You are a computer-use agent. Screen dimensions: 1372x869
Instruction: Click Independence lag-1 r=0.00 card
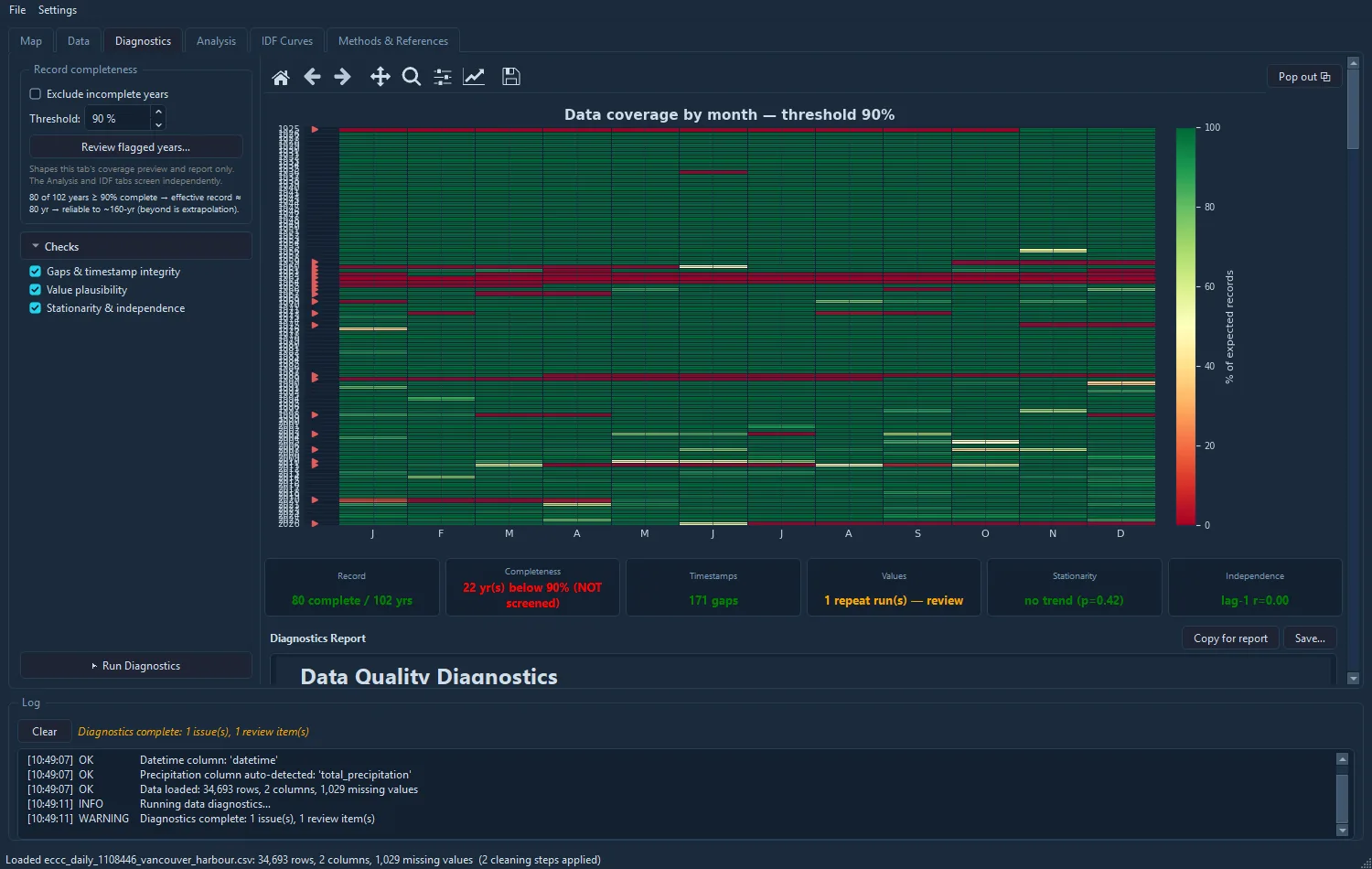1255,587
